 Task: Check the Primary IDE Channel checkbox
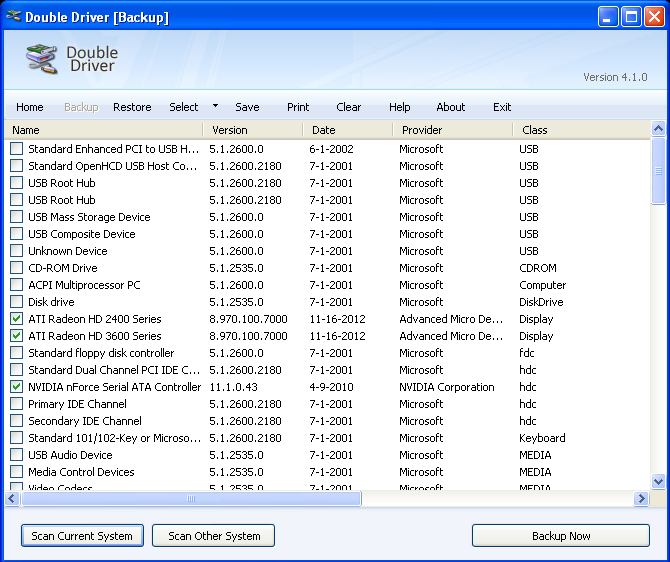[16, 403]
